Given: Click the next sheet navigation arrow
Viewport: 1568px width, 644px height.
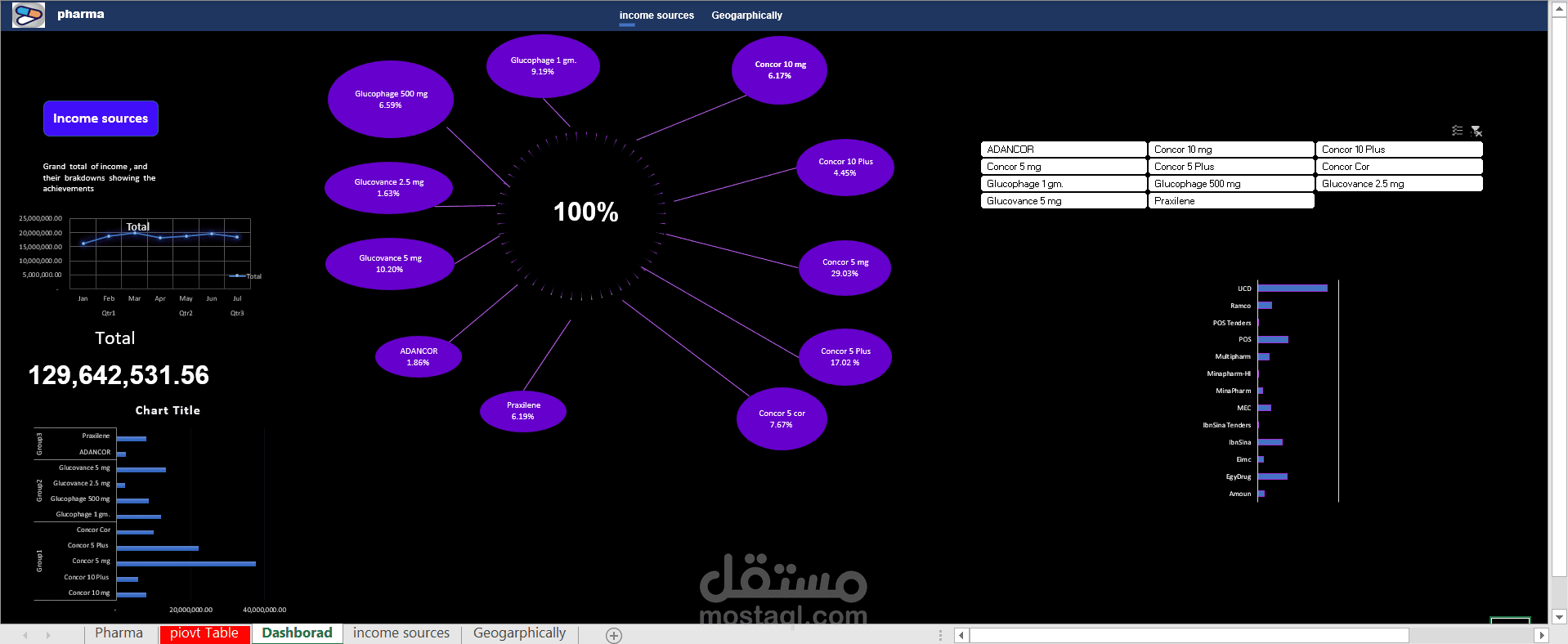Looking at the screenshot, I should [x=48, y=635].
